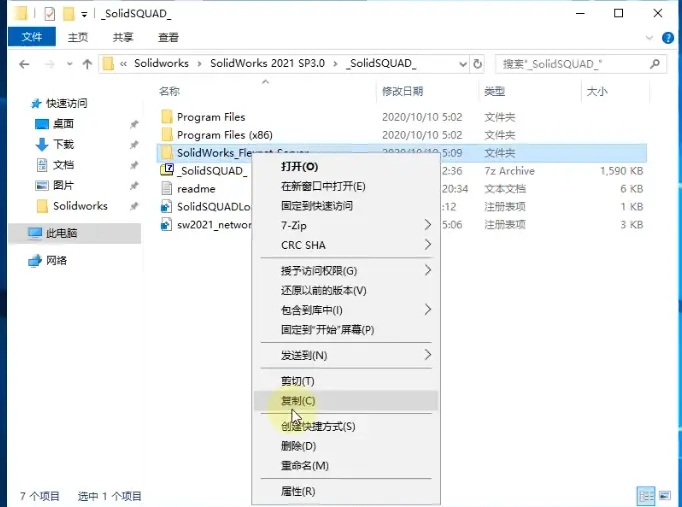
Task: Select the Program Files (x86) folder icon
Action: (167, 134)
